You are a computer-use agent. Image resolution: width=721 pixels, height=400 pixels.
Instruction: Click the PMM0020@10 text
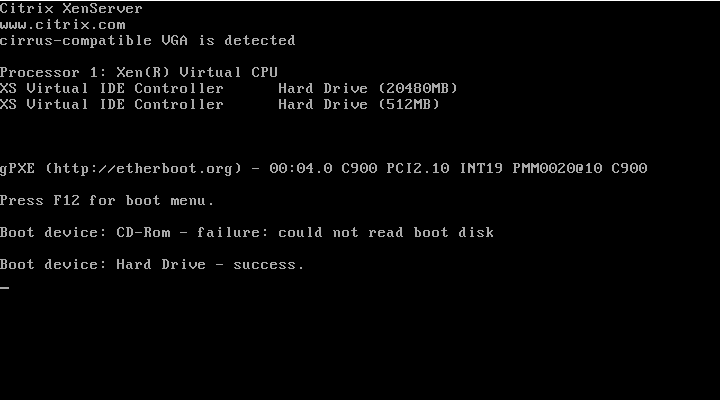[557, 168]
